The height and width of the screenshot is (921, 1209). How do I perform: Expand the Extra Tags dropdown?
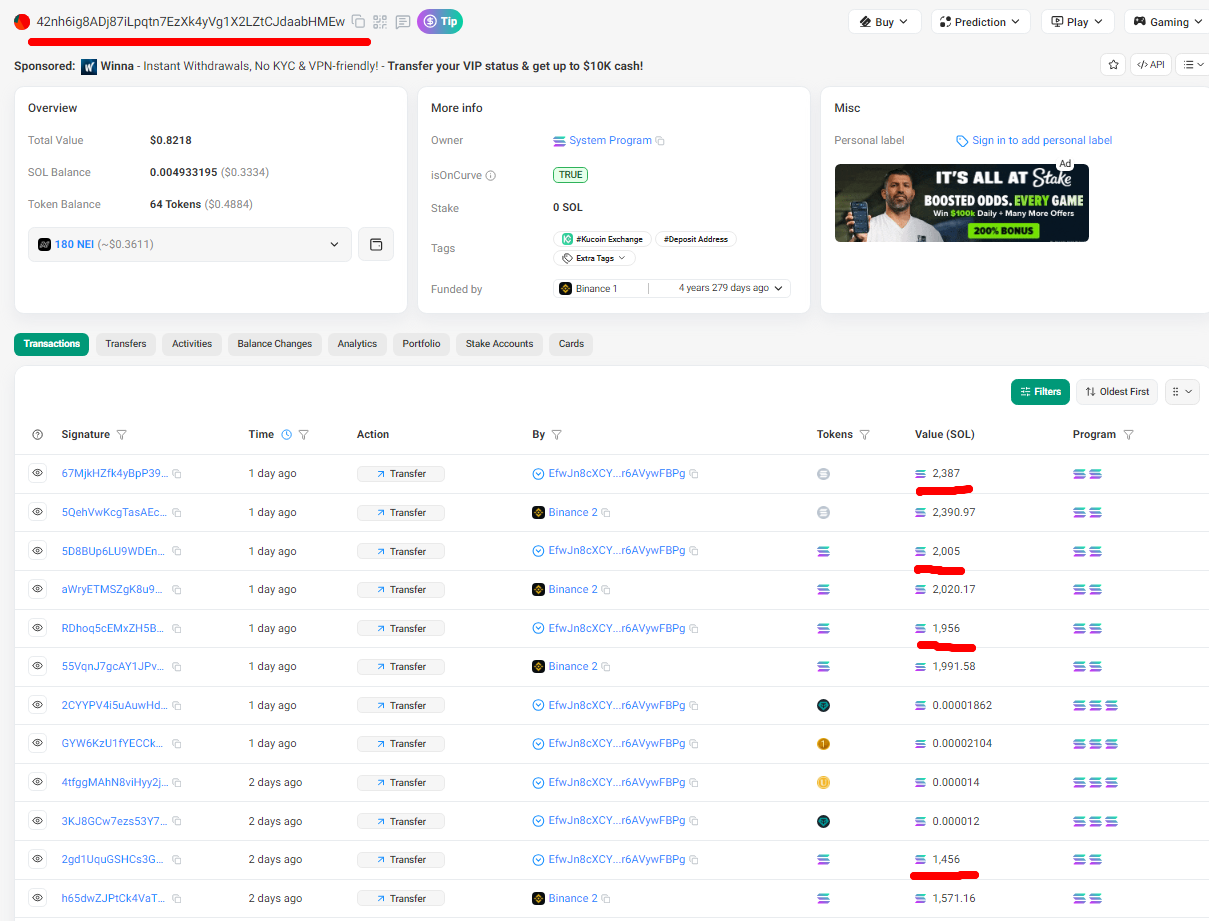coord(595,258)
